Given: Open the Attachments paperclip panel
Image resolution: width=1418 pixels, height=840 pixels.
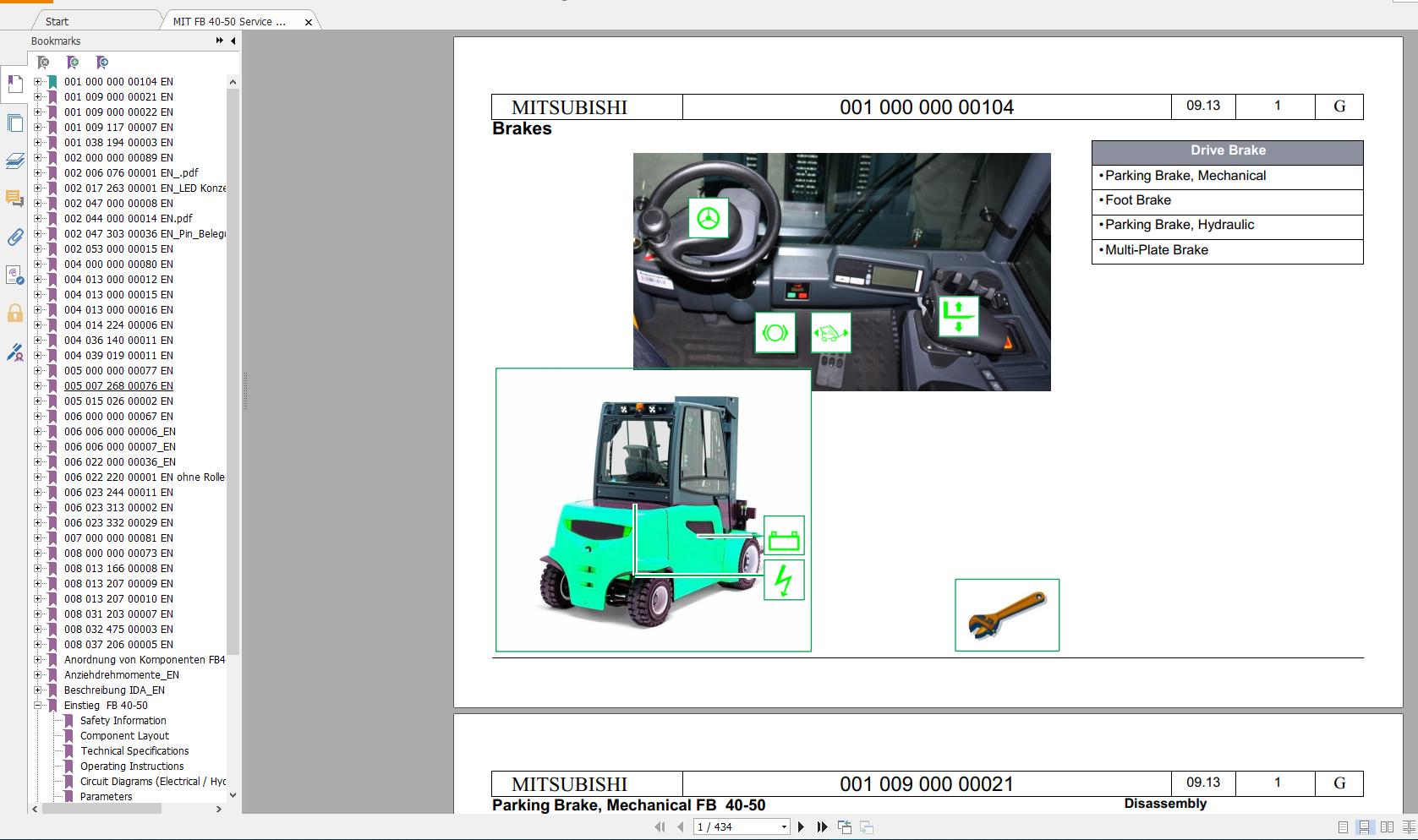Looking at the screenshot, I should pyautogui.click(x=14, y=237).
